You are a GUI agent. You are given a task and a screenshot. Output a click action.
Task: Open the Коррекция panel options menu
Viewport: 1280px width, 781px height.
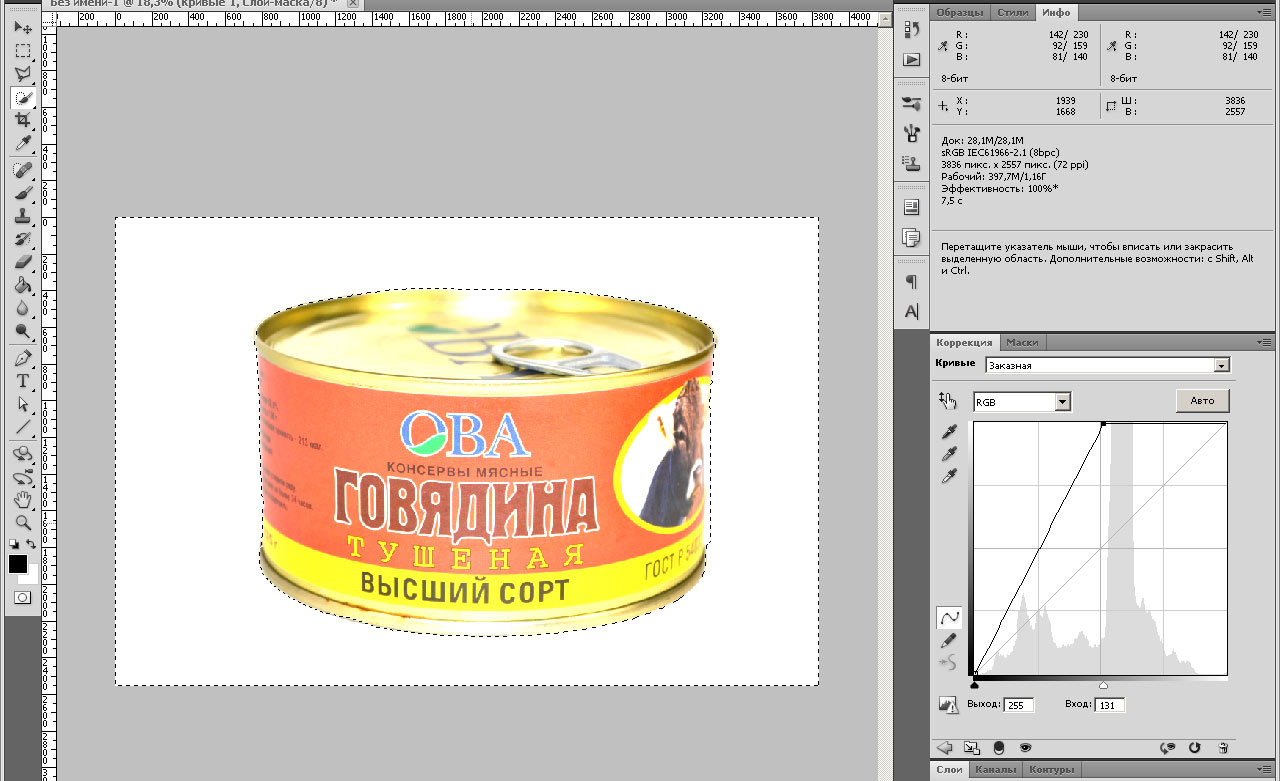(x=1266, y=341)
